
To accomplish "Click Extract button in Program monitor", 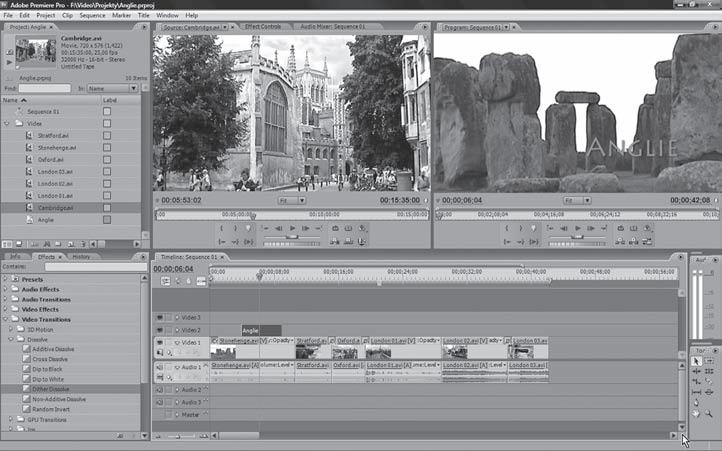I will click(x=634, y=241).
